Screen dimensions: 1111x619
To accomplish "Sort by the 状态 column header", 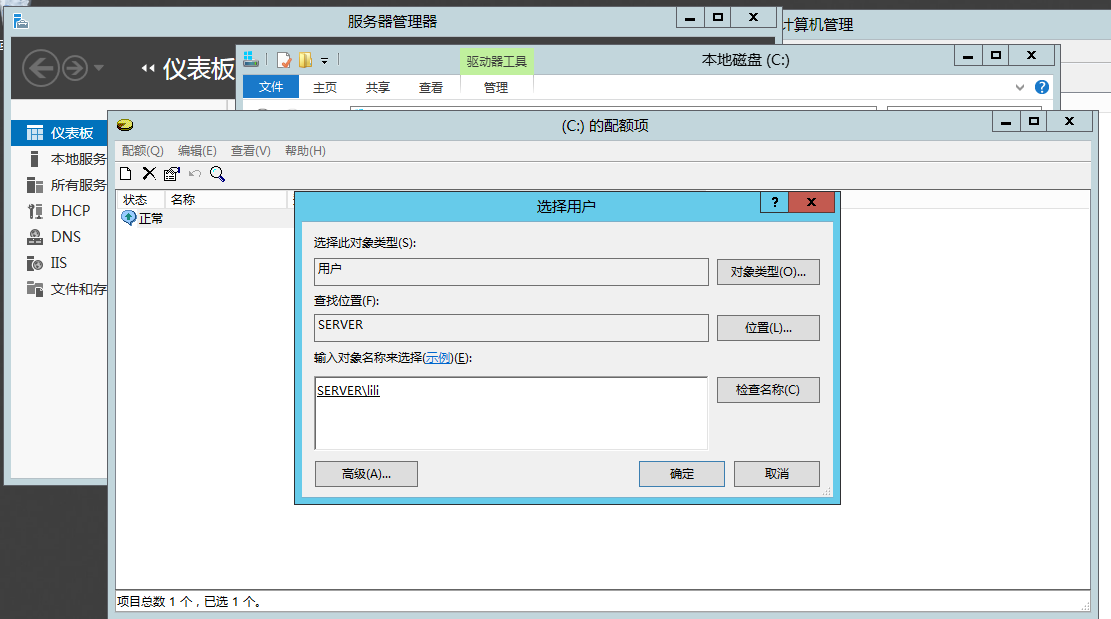I will (x=140, y=200).
